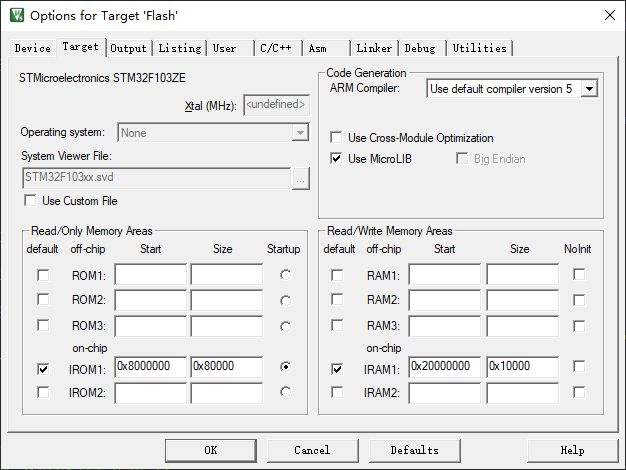Click the ROM2 Start field
Image resolution: width=626 pixels, height=470 pixels.
151,300
